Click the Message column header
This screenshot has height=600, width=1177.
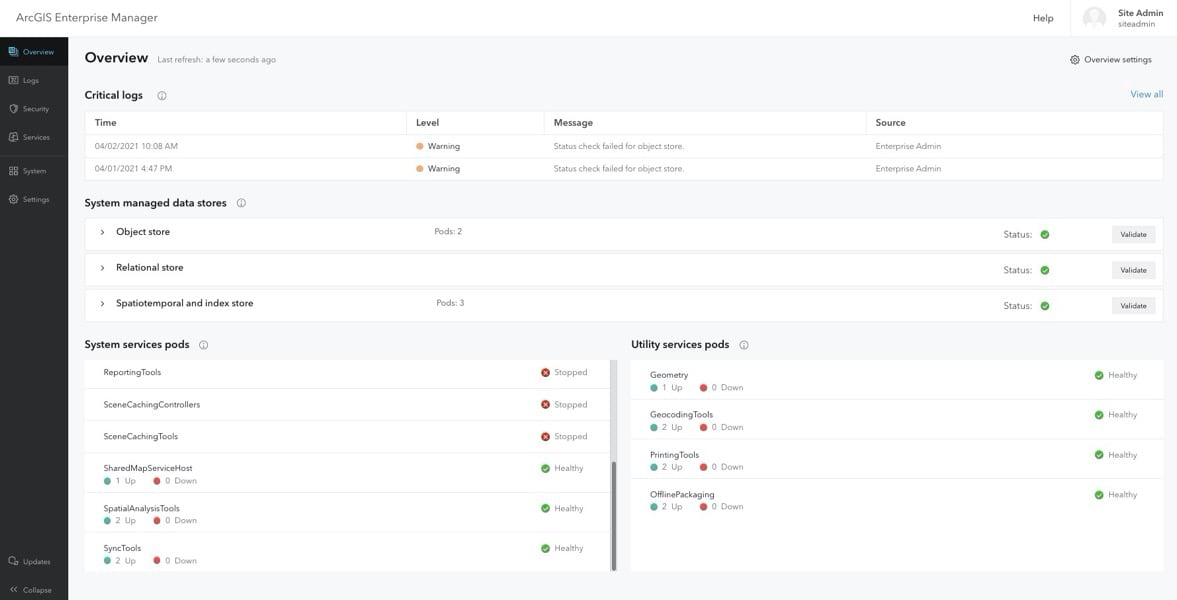pyautogui.click(x=573, y=122)
